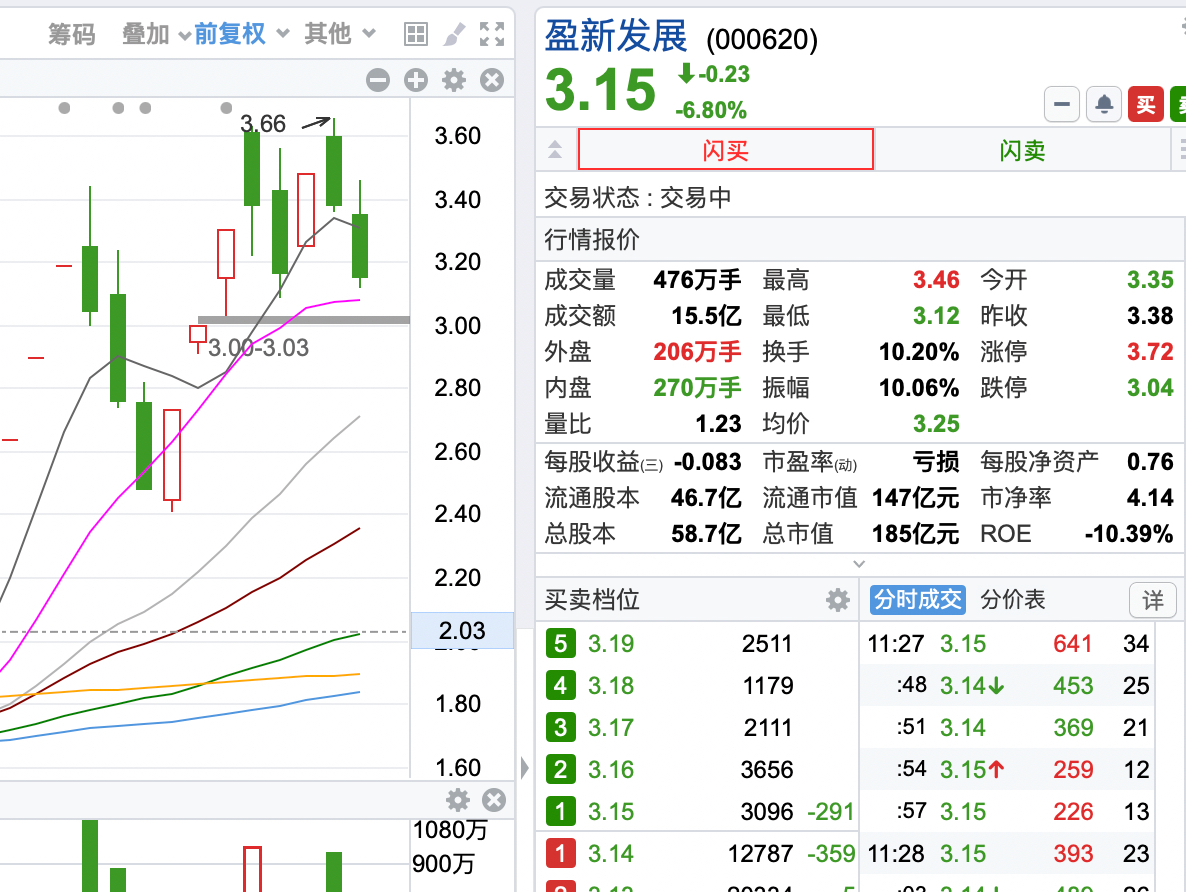Switch to 分价表 tab
This screenshot has width=1186, height=892.
(x=1013, y=600)
